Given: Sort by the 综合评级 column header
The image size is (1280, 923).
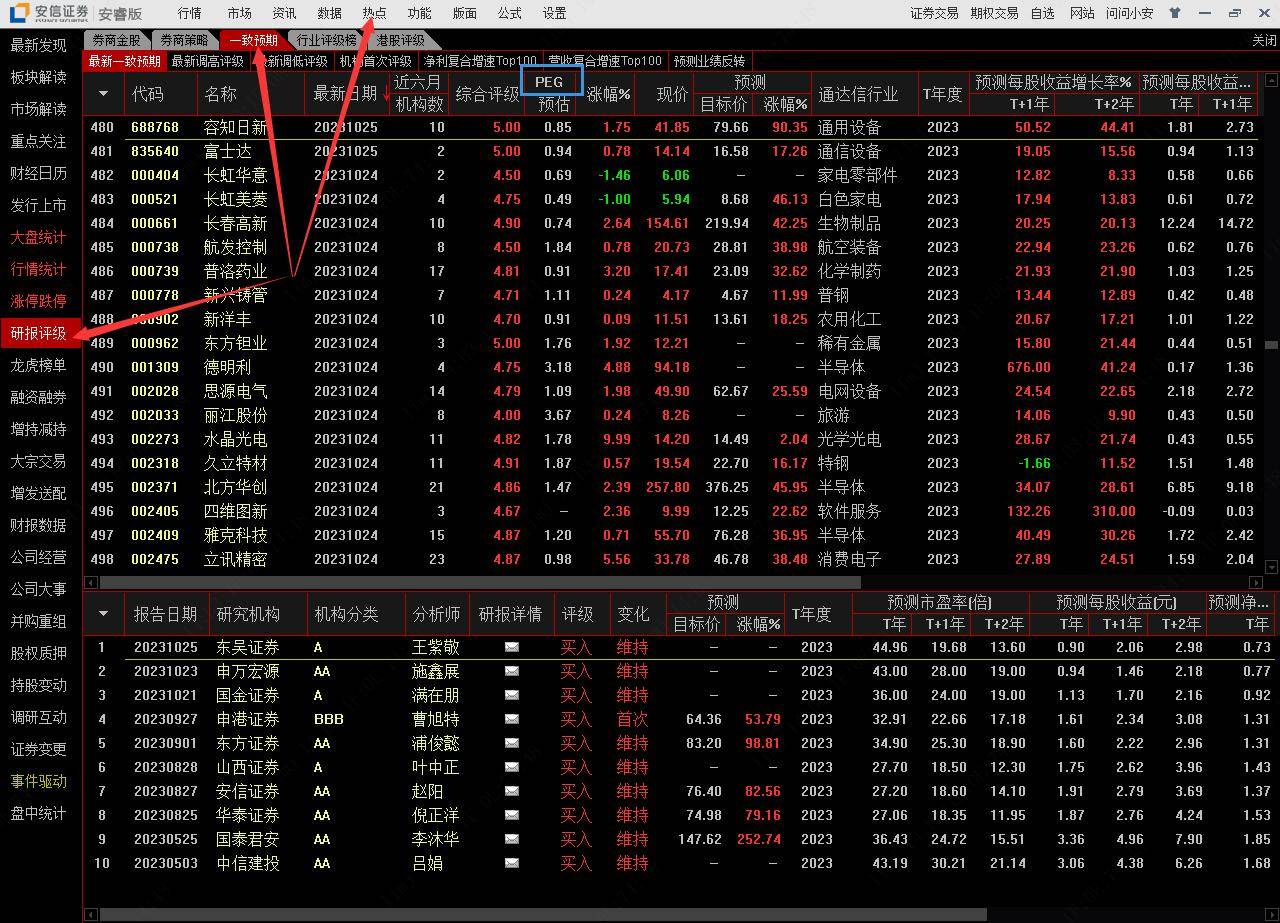Looking at the screenshot, I should click(487, 94).
